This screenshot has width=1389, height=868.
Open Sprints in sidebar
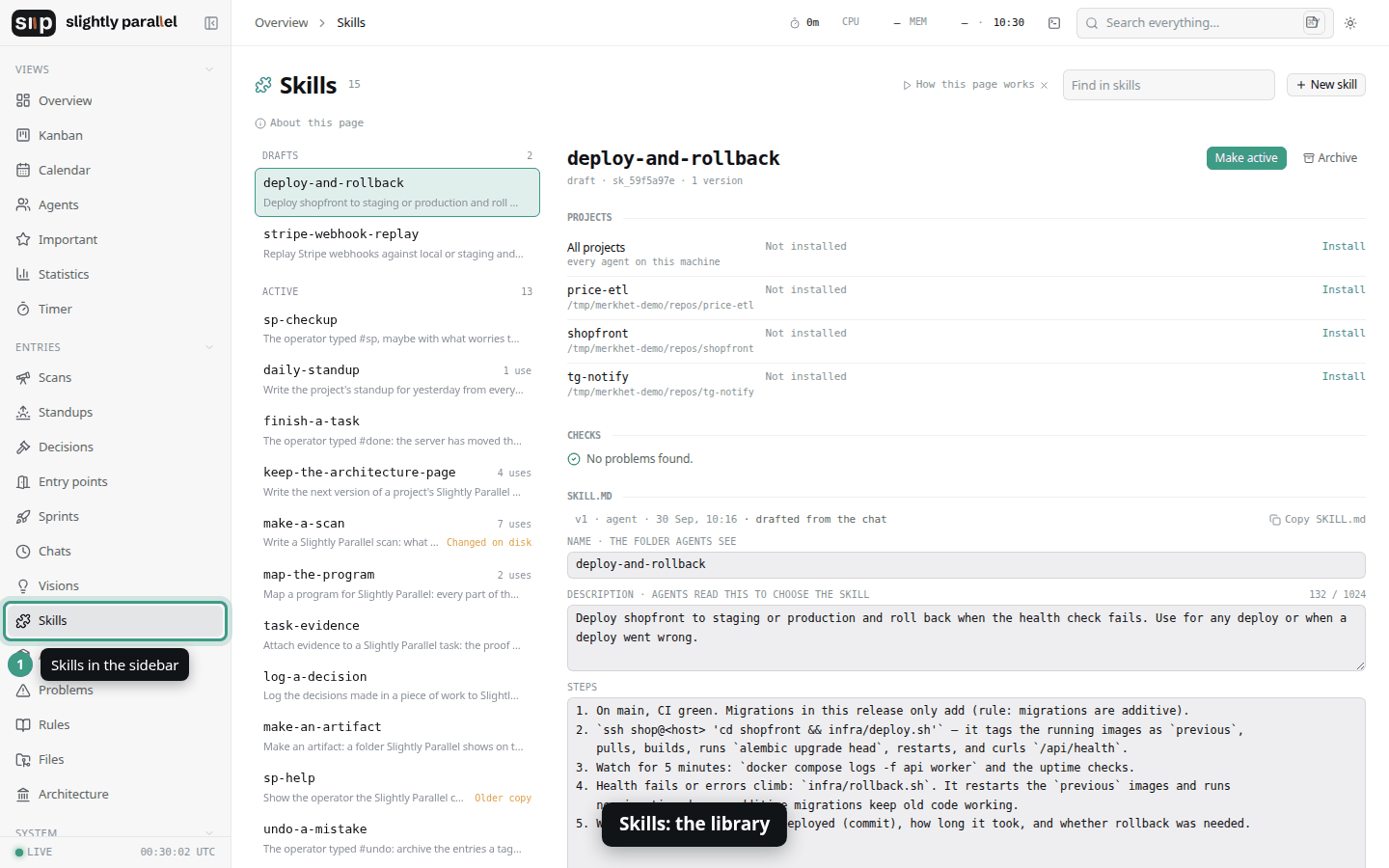tap(116, 516)
